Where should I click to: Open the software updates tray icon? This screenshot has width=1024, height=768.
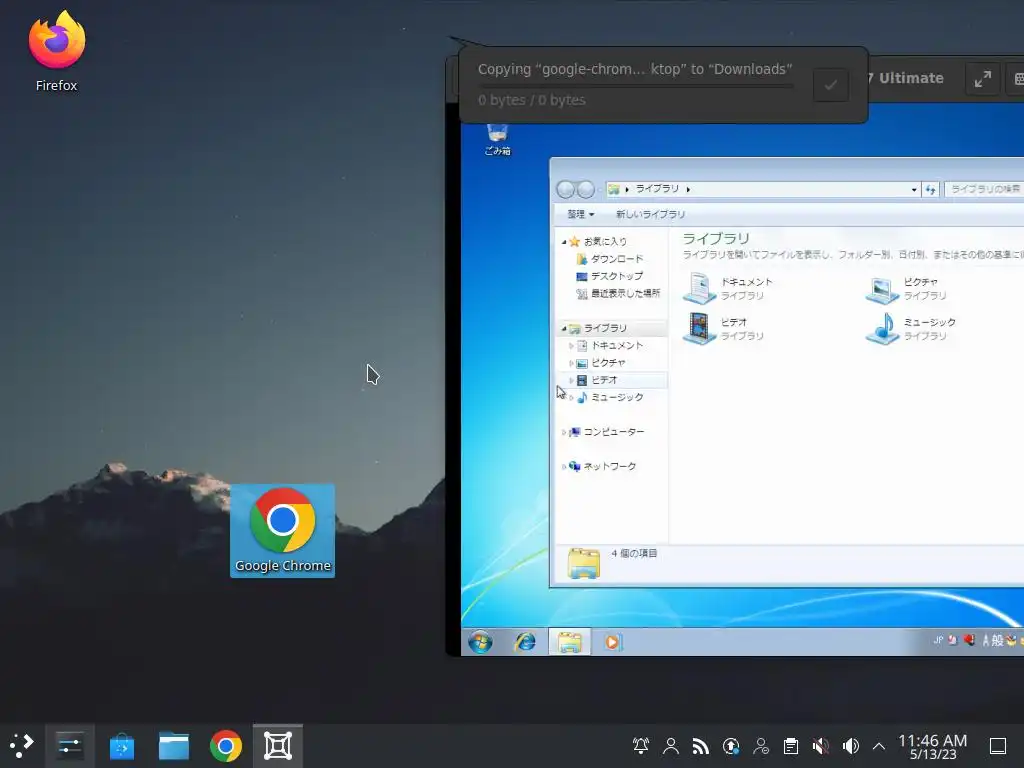tap(731, 746)
